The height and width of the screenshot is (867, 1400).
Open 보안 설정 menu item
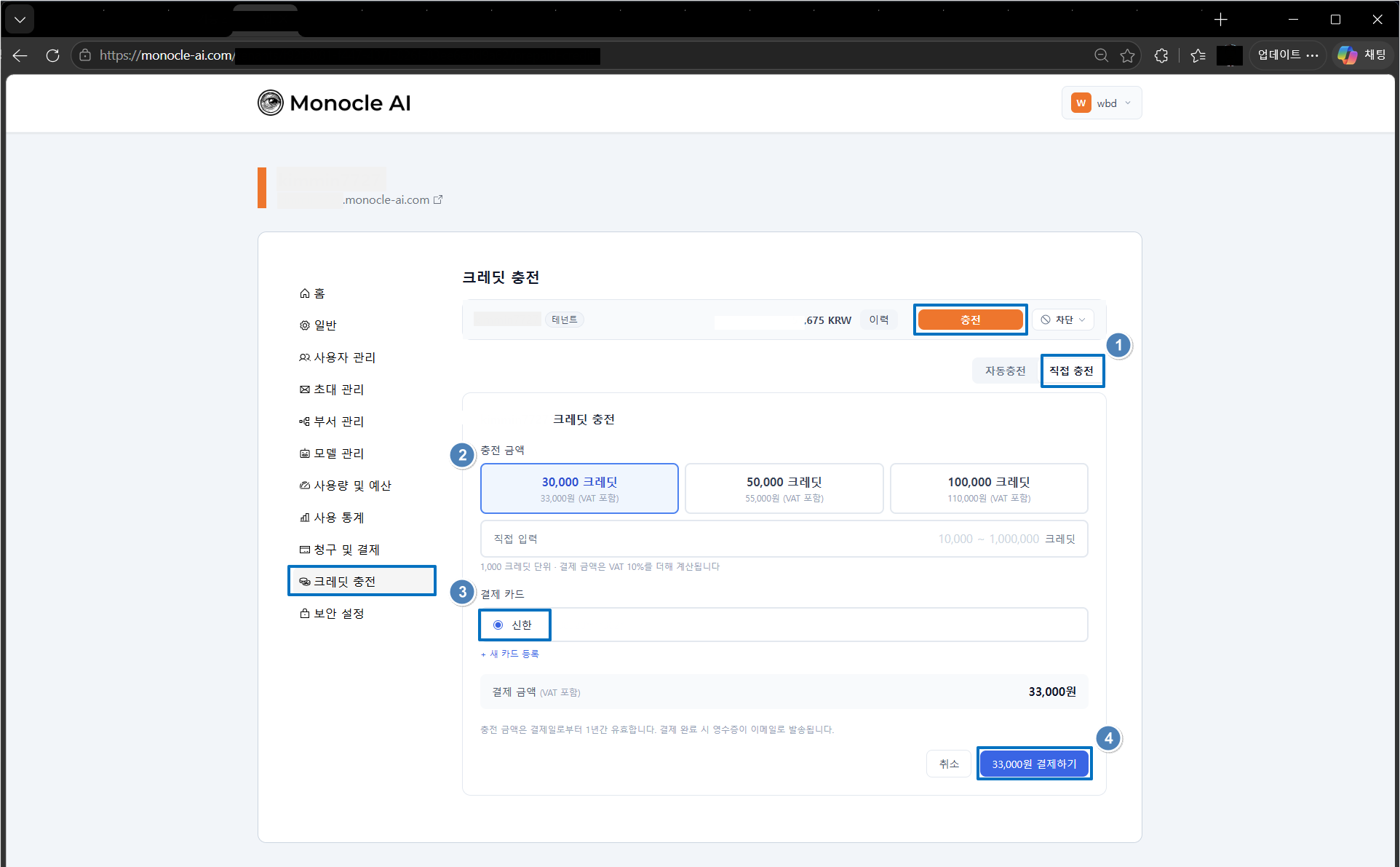coord(332,614)
